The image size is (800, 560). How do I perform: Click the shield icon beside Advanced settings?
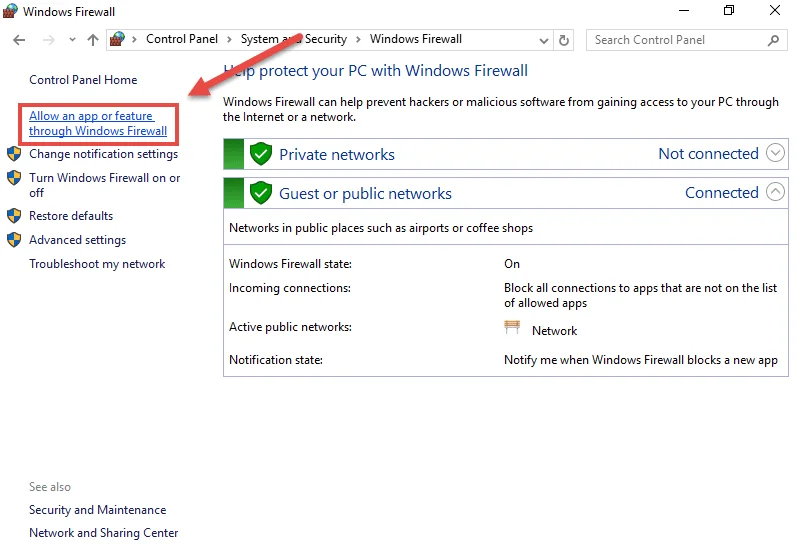[x=14, y=240]
